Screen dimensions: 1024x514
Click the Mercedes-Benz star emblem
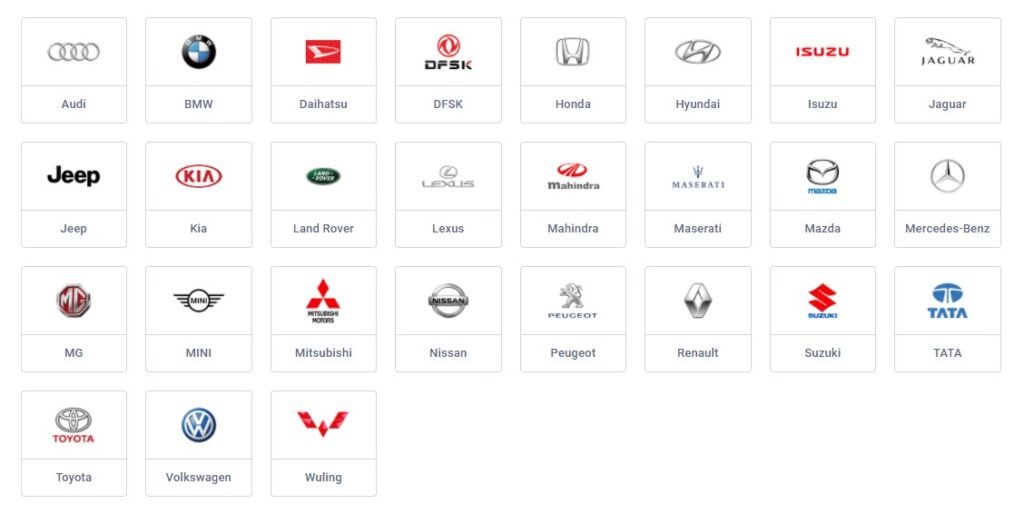tap(948, 176)
